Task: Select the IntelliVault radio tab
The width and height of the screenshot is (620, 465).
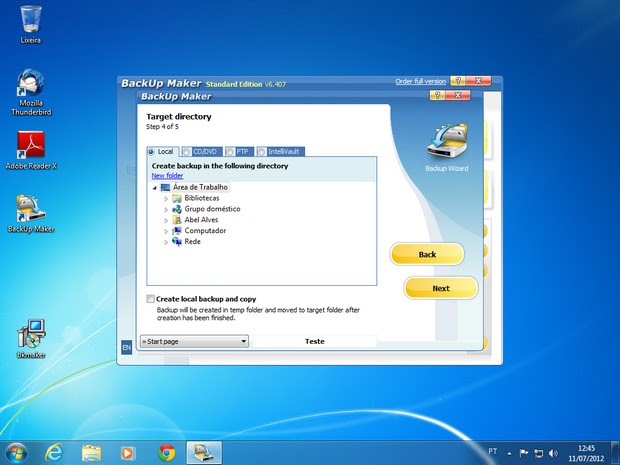Action: pyautogui.click(x=280, y=151)
